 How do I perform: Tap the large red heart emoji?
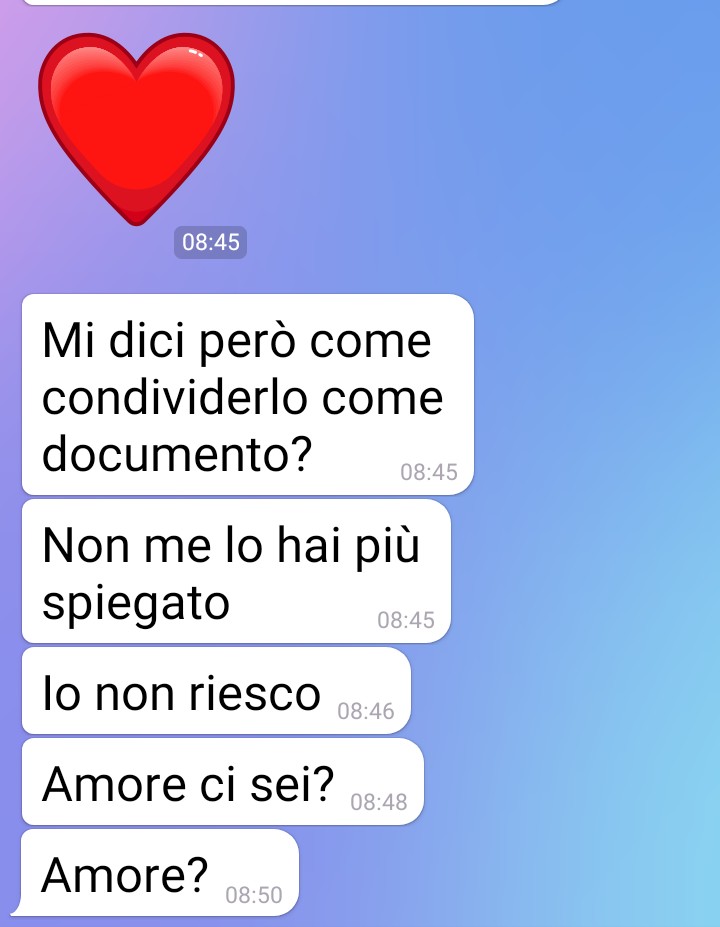click(137, 129)
